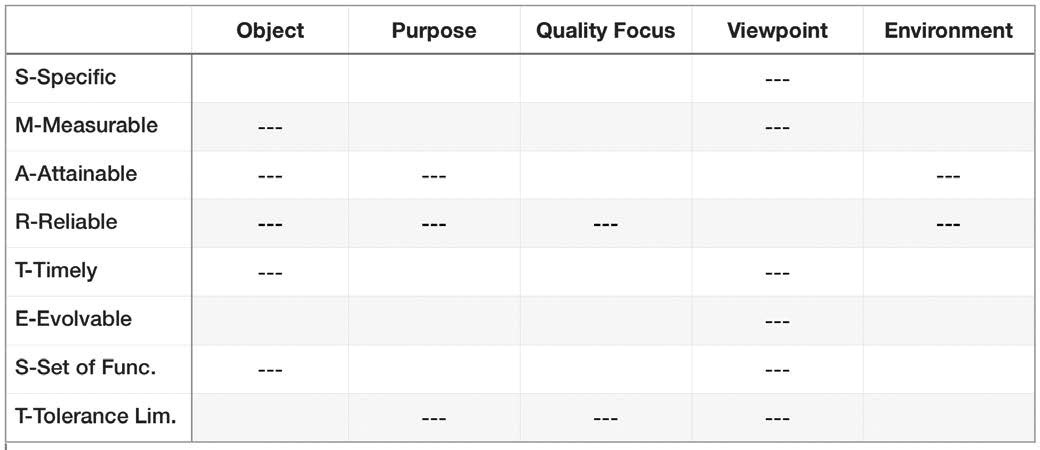
Task: Click the Object column header
Action: click(x=270, y=31)
